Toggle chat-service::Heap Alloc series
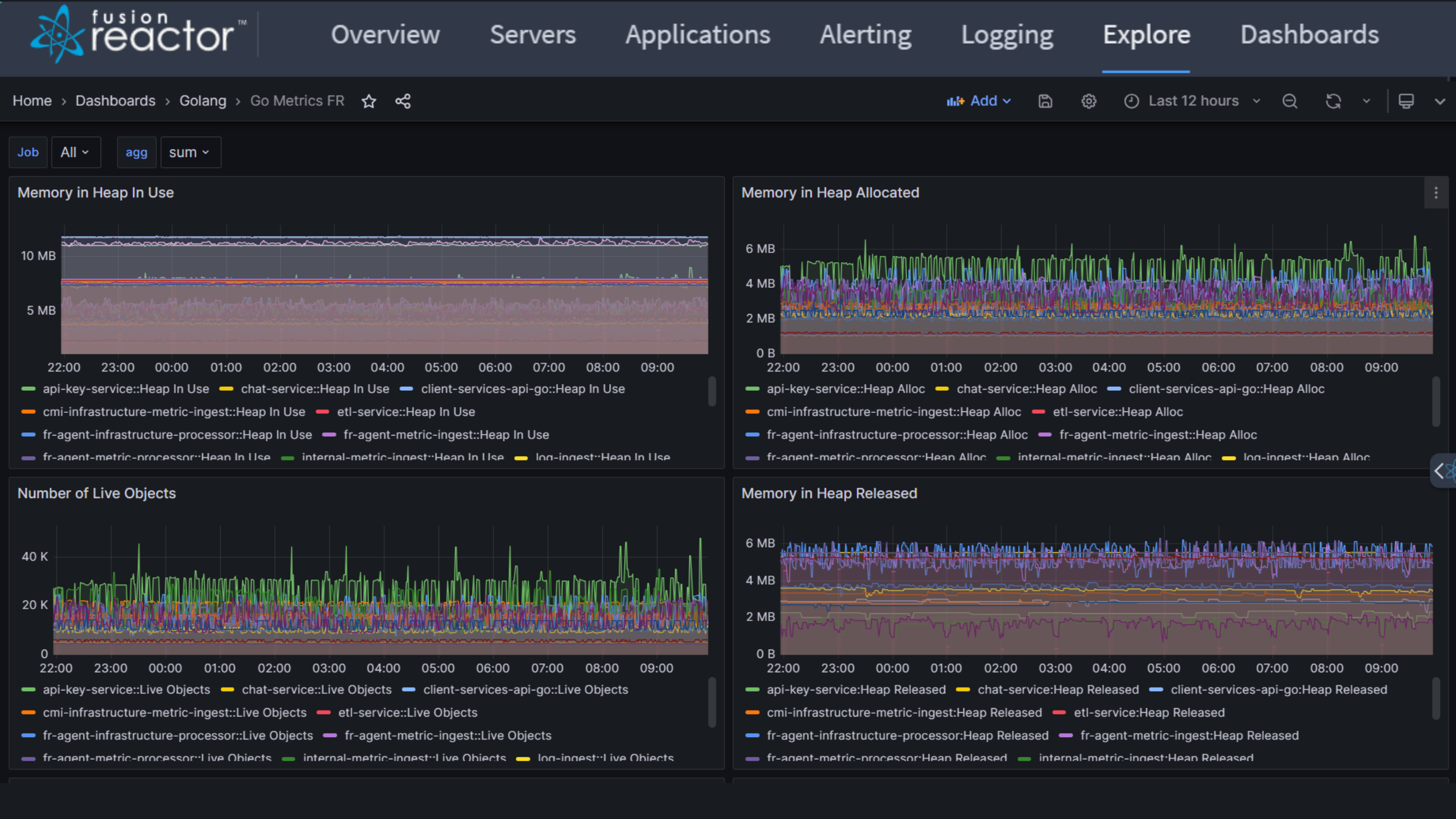Image resolution: width=1456 pixels, height=819 pixels. coord(1027,389)
